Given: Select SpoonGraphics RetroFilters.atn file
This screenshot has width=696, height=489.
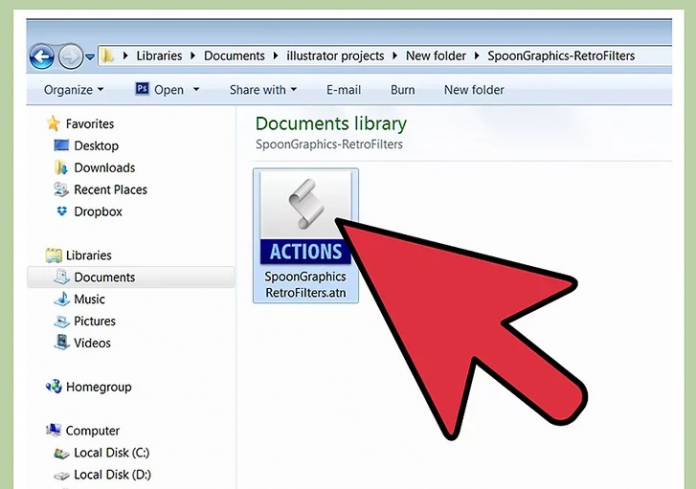Looking at the screenshot, I should pyautogui.click(x=305, y=235).
